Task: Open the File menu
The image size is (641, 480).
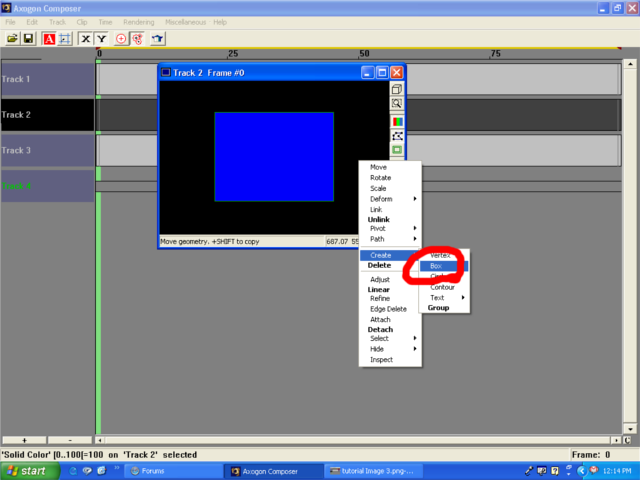Action: (x=10, y=22)
